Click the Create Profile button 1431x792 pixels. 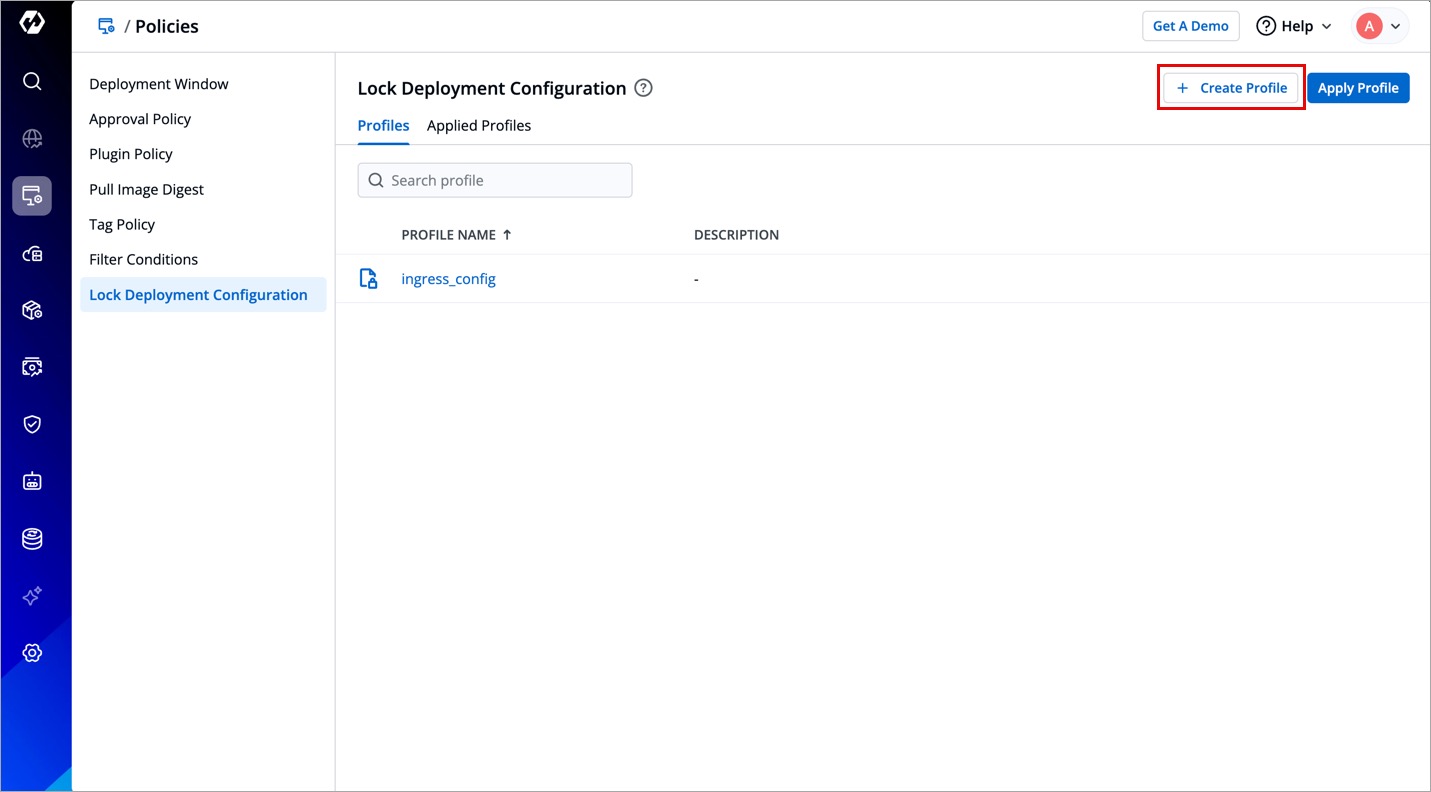click(1231, 88)
